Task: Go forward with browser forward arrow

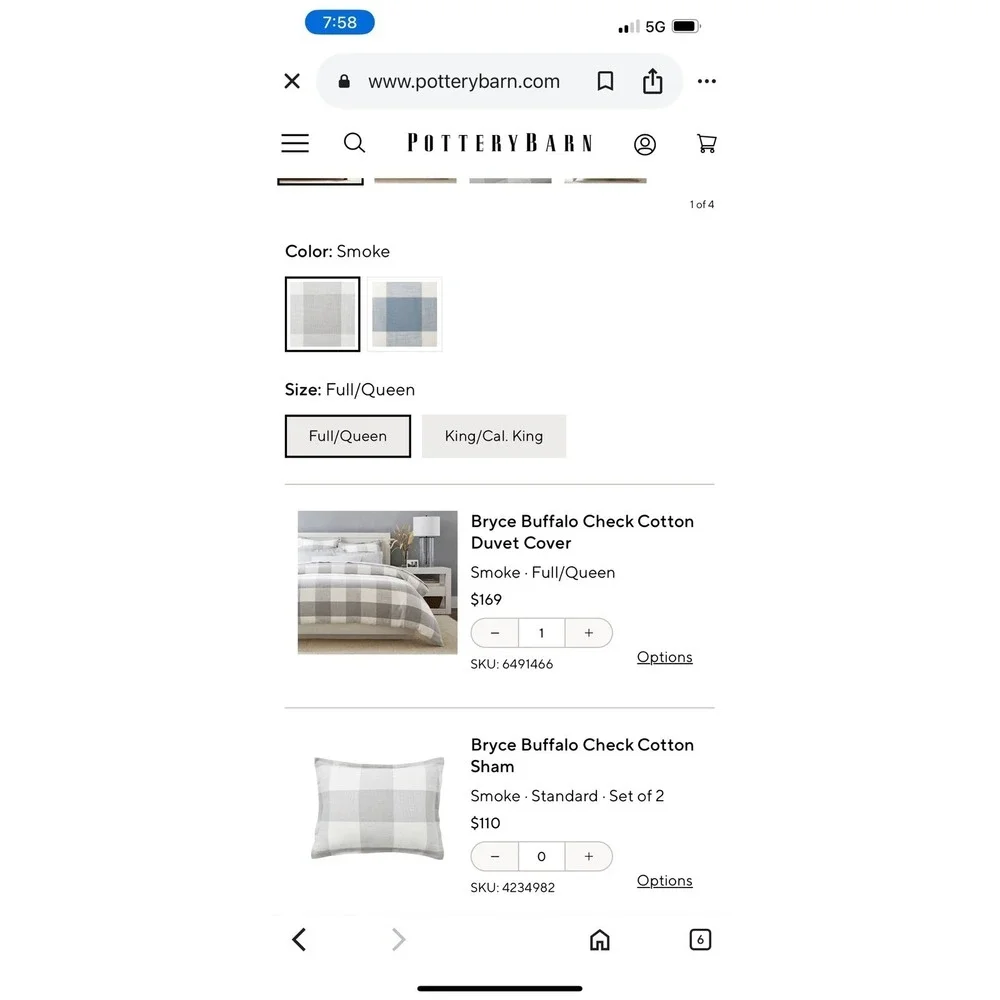Action: 399,939
